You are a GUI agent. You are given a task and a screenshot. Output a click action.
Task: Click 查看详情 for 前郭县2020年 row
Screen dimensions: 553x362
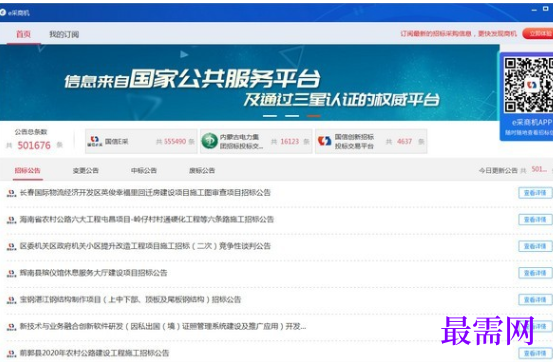tap(535, 353)
